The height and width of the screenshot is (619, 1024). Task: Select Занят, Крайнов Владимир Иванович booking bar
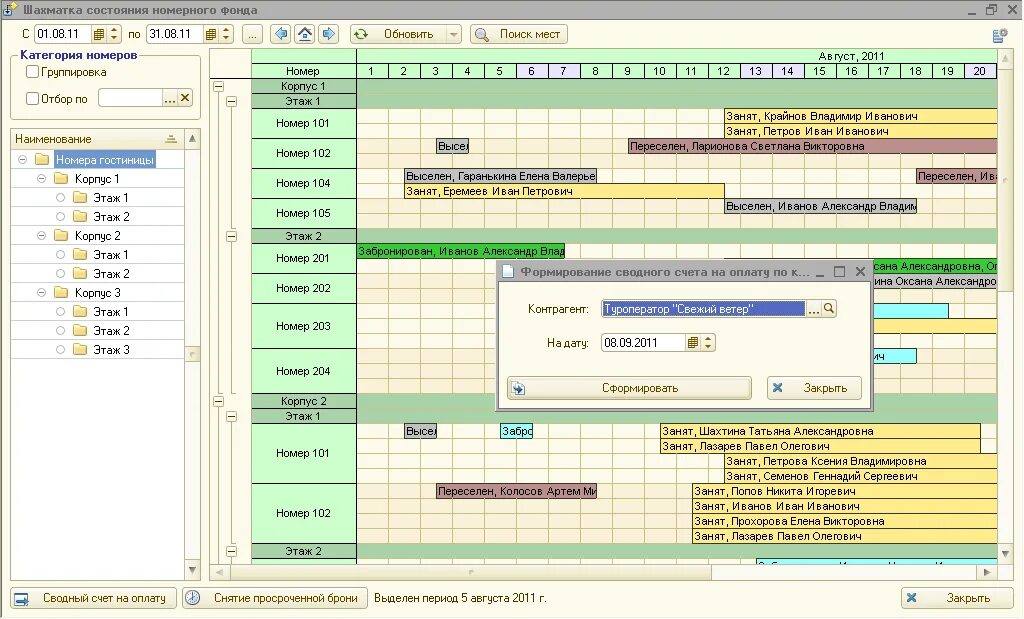[x=861, y=116]
